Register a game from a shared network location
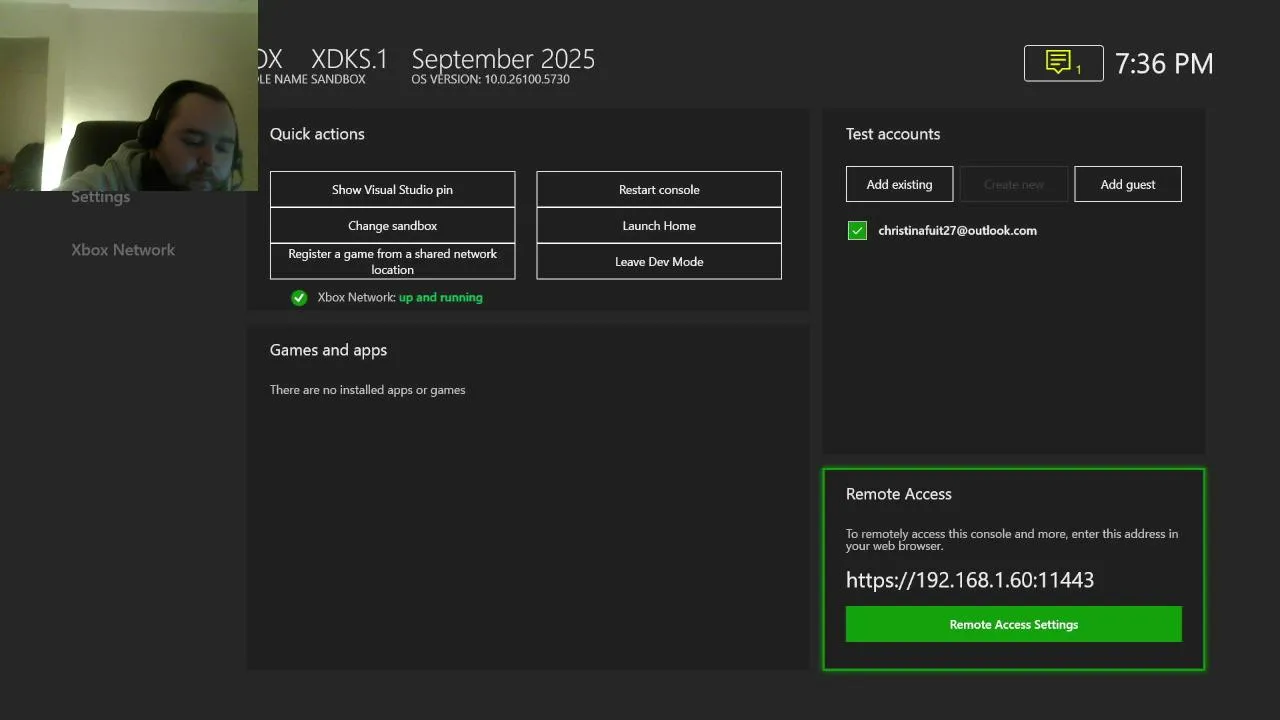Viewport: 1280px width, 720px height. [392, 261]
